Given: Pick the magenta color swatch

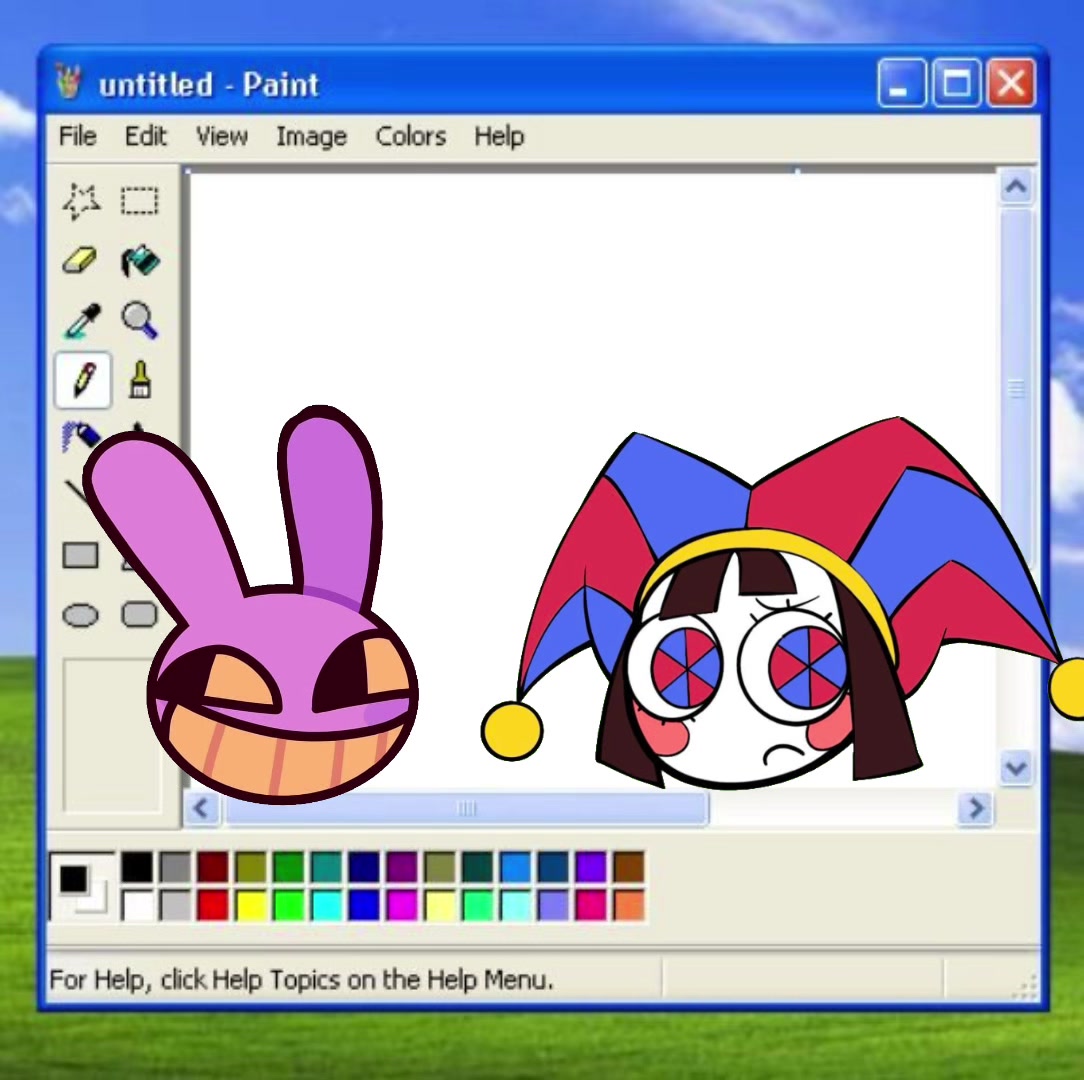Looking at the screenshot, I should click(x=402, y=905).
